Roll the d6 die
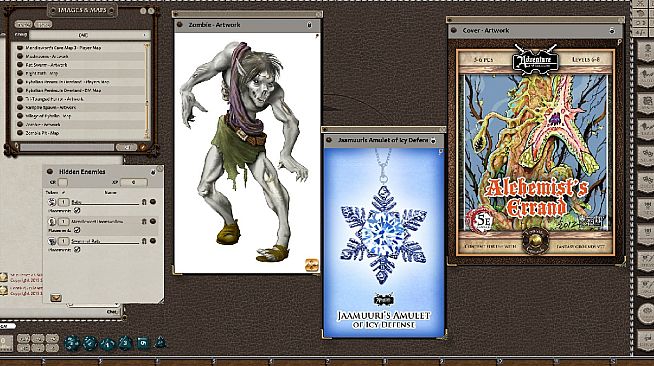The width and height of the screenshot is (654, 366). (143, 343)
